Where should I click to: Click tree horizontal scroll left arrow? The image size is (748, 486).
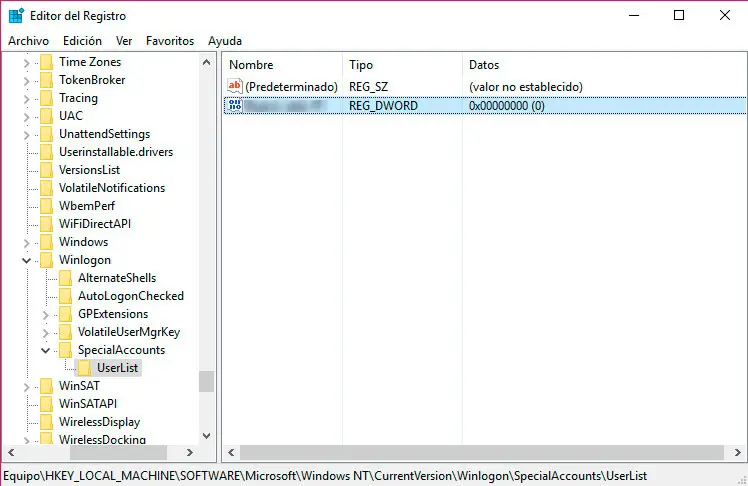[11, 452]
